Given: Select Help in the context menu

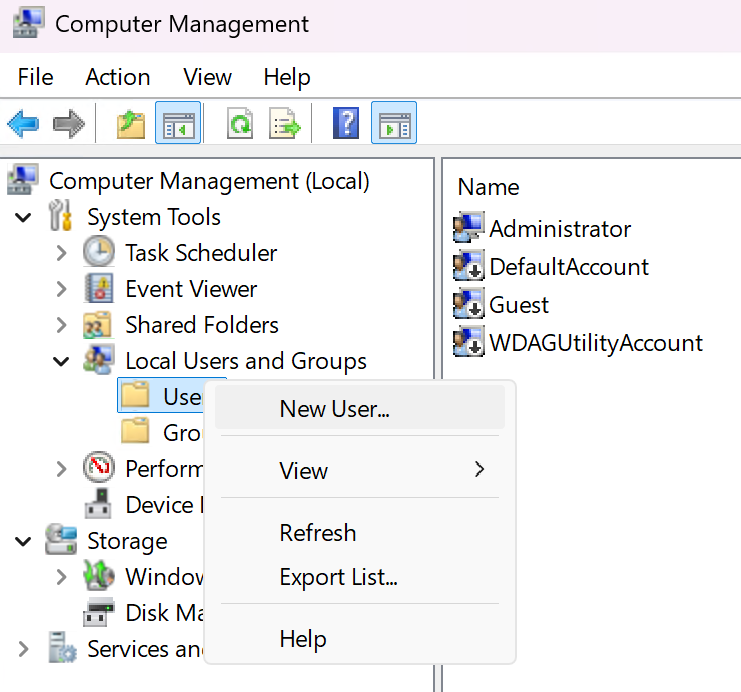Looking at the screenshot, I should pos(360,639).
